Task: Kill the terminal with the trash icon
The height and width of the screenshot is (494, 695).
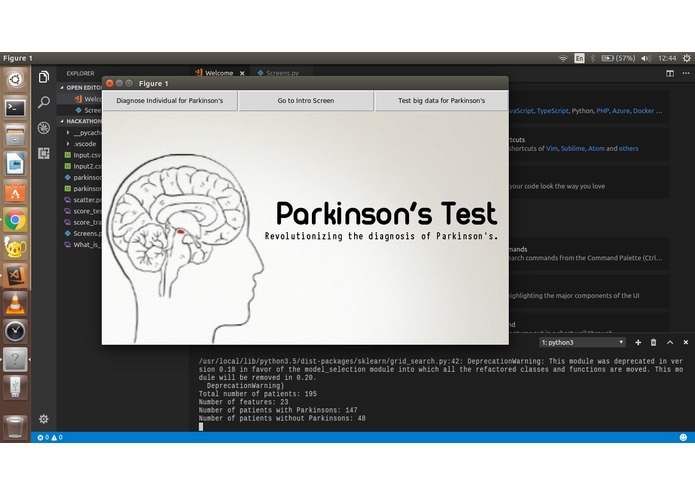Action: (653, 342)
